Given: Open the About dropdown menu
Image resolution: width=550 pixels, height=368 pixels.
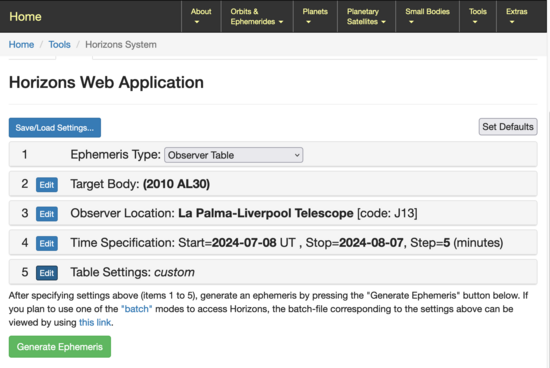Looking at the screenshot, I should pyautogui.click(x=201, y=16).
